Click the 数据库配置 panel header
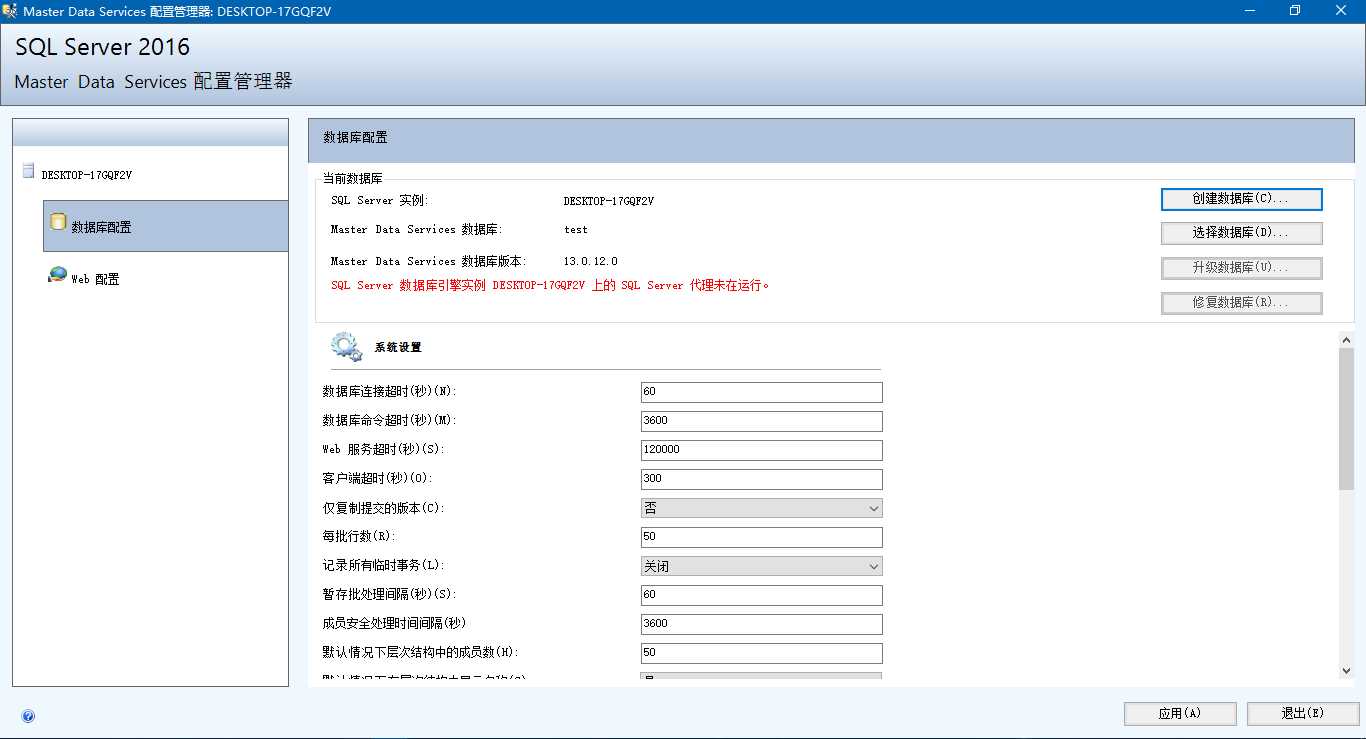The width and height of the screenshot is (1366, 739). coord(831,140)
